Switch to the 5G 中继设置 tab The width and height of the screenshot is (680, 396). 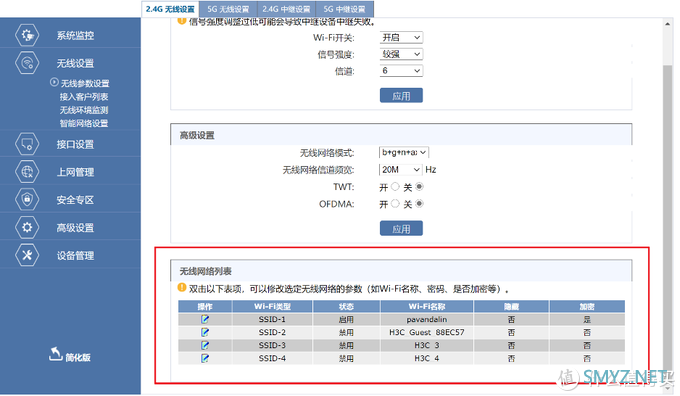pyautogui.click(x=344, y=9)
